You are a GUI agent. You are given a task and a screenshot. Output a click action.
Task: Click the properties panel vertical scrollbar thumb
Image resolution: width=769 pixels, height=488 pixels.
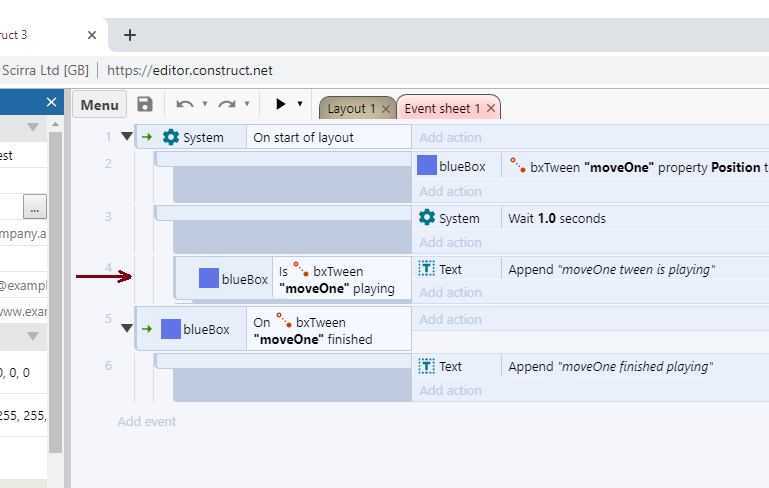pyautogui.click(x=55, y=292)
